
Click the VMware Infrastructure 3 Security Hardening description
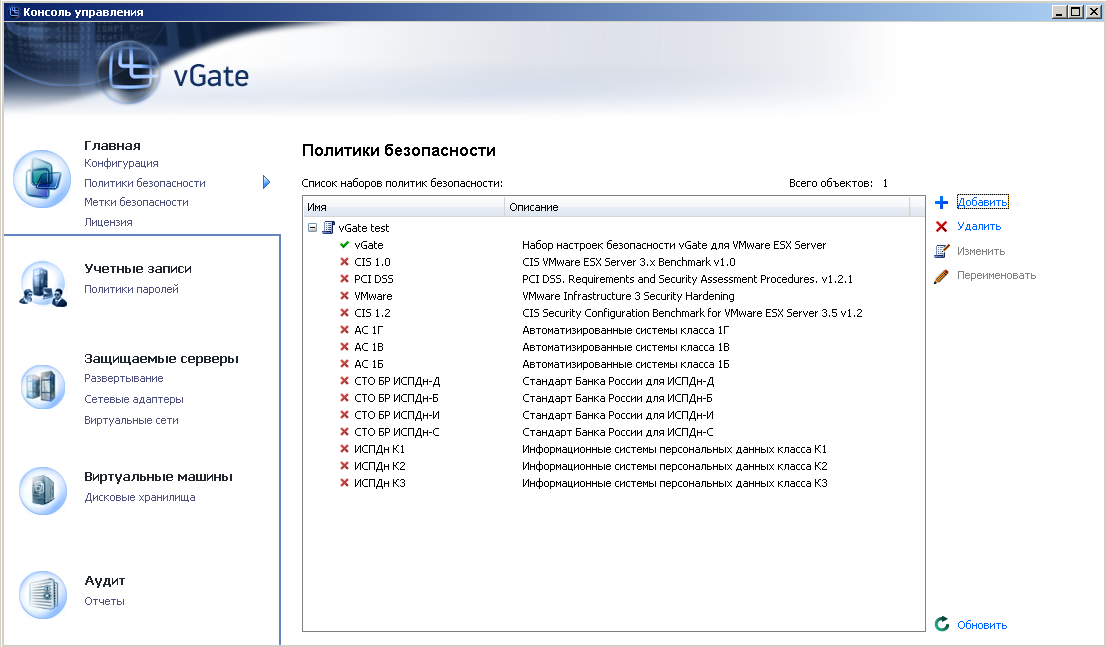(x=628, y=296)
